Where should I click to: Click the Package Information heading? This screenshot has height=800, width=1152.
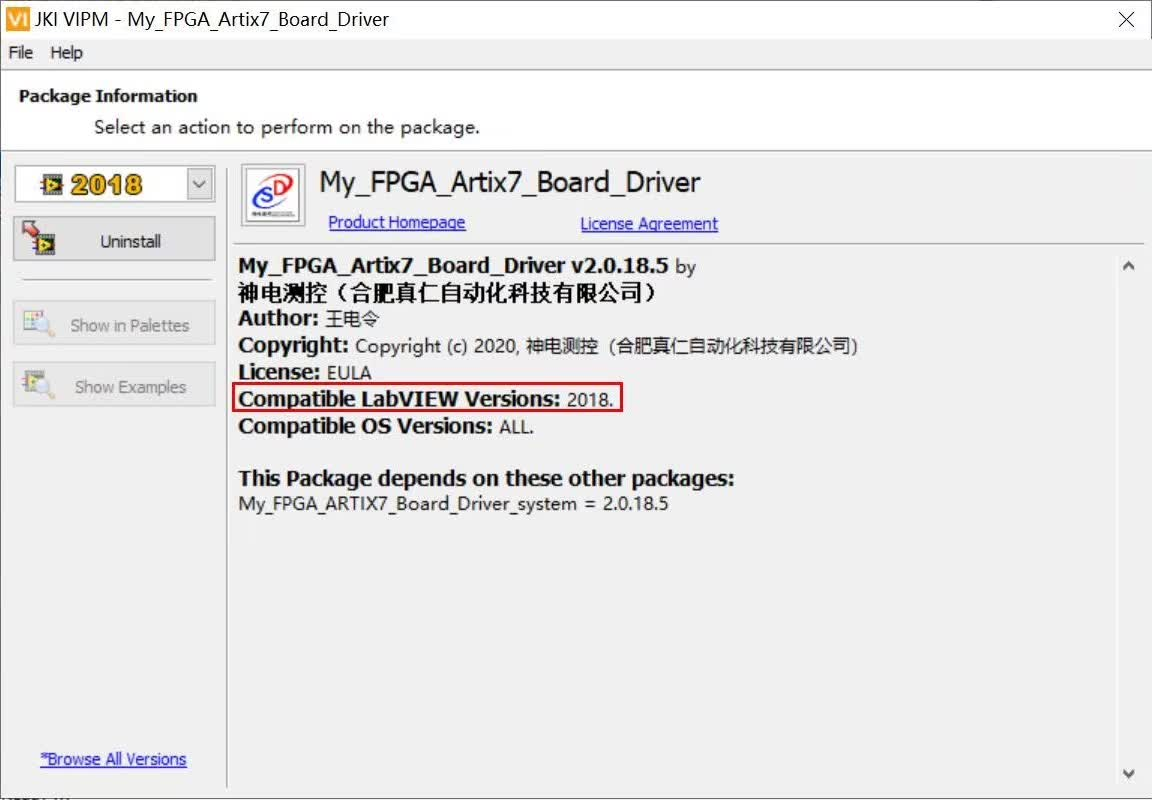point(108,96)
